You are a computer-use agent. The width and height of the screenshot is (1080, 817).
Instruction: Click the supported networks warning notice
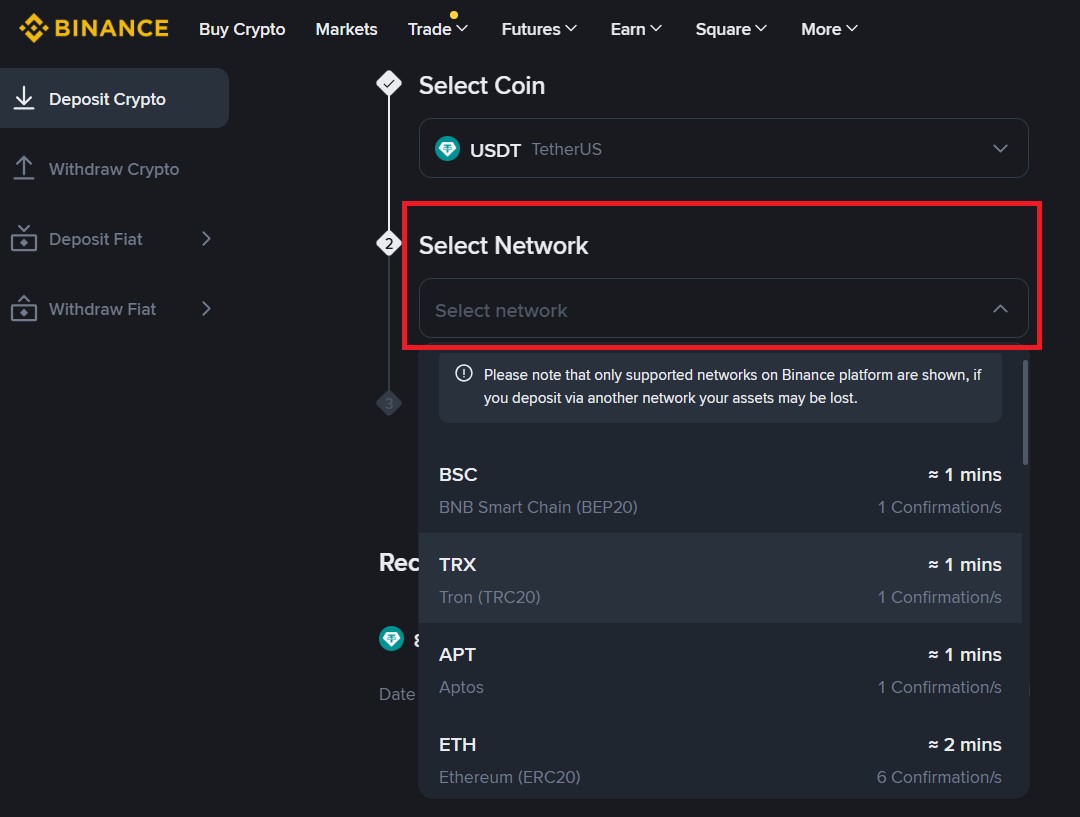720,386
